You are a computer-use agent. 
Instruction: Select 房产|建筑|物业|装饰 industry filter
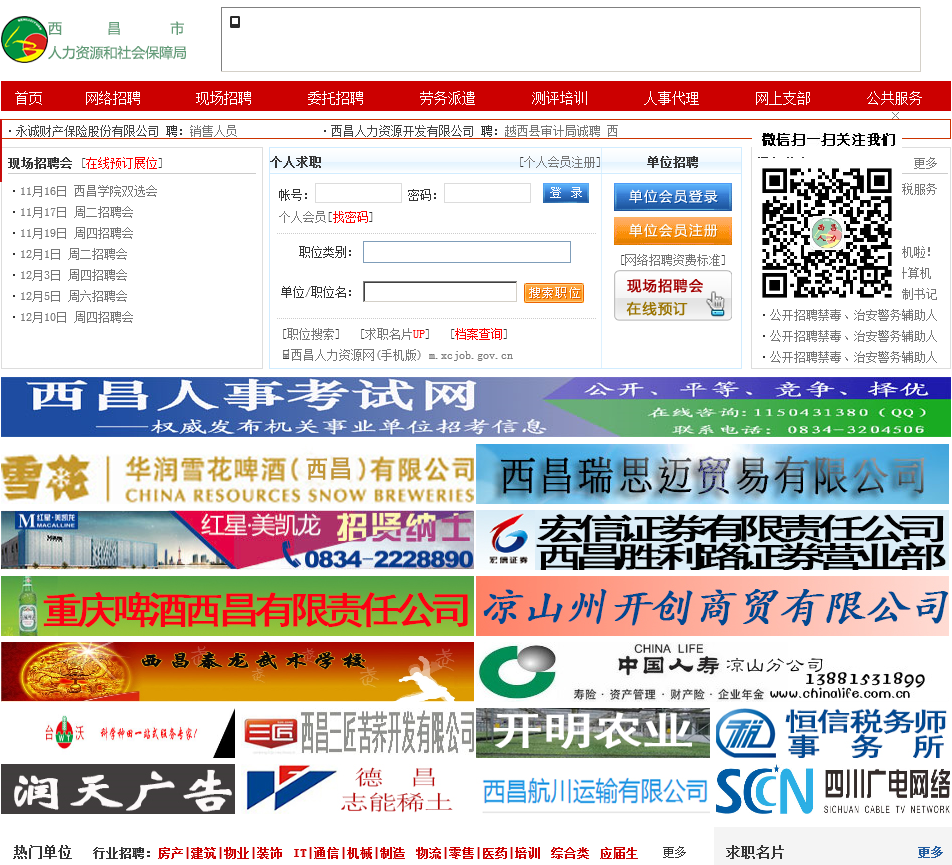pyautogui.click(x=220, y=853)
